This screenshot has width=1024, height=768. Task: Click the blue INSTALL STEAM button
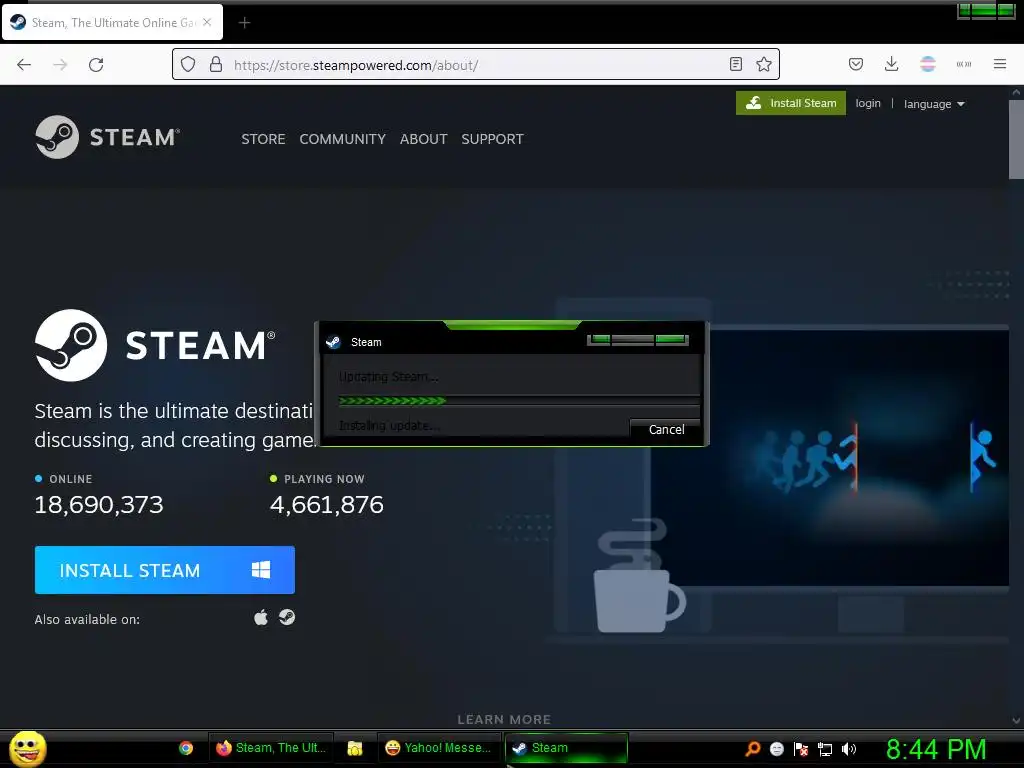tap(165, 570)
